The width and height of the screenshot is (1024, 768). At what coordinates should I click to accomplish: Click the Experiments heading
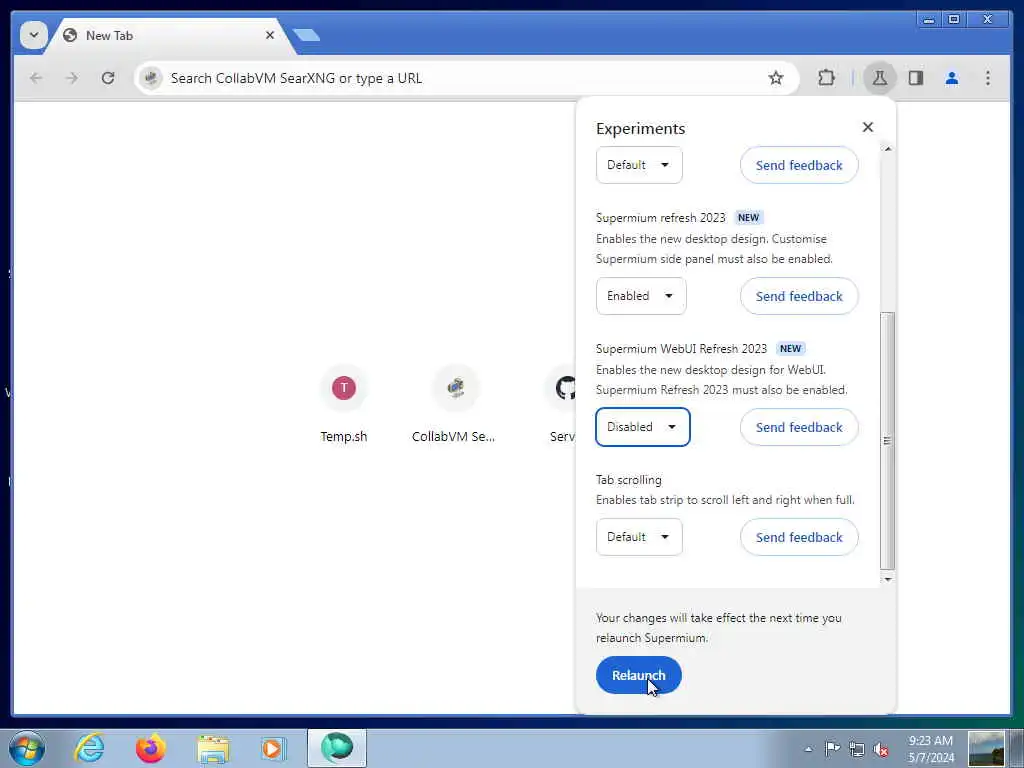[640, 129]
